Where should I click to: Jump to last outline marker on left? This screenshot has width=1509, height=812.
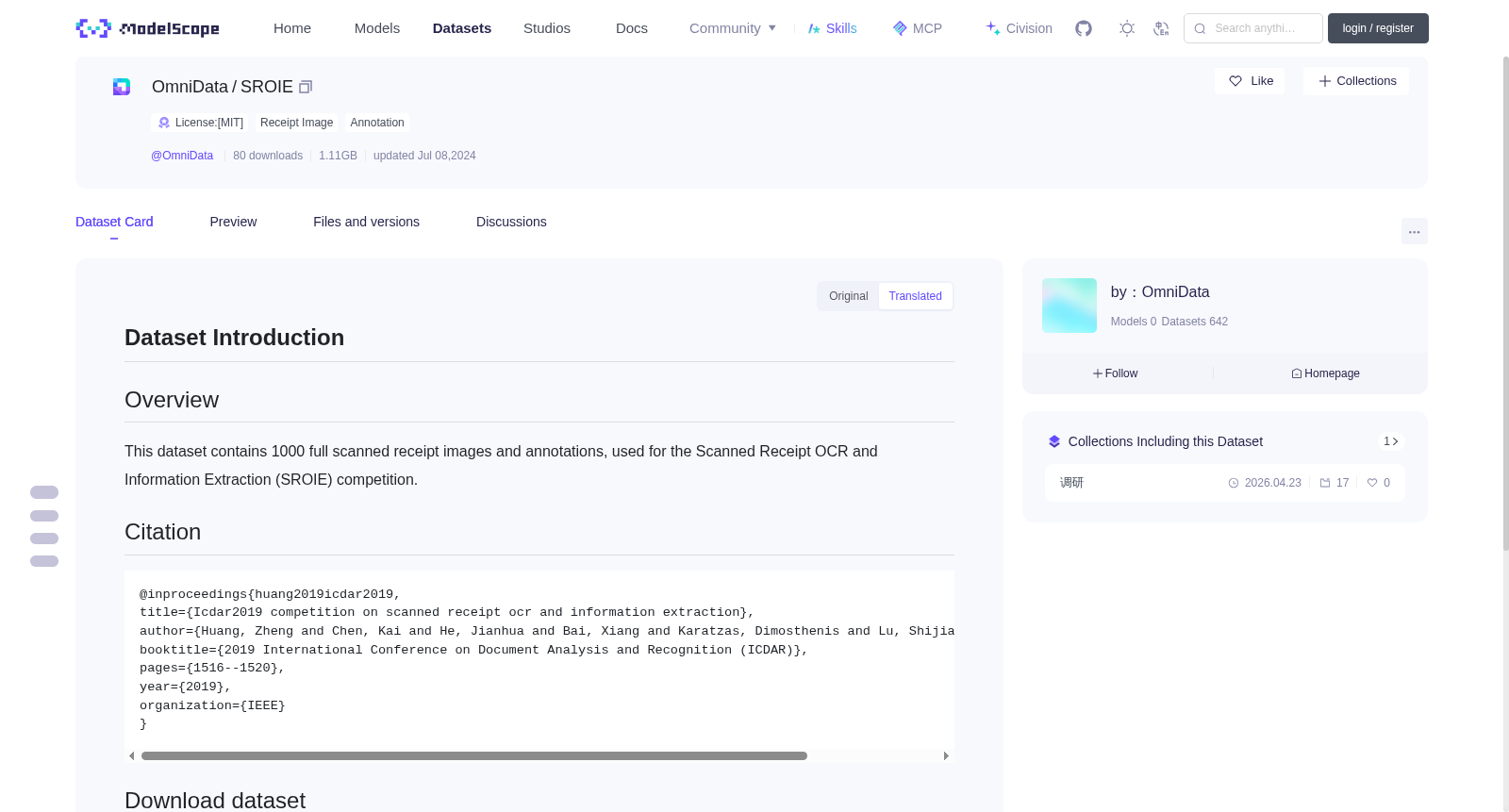[44, 561]
